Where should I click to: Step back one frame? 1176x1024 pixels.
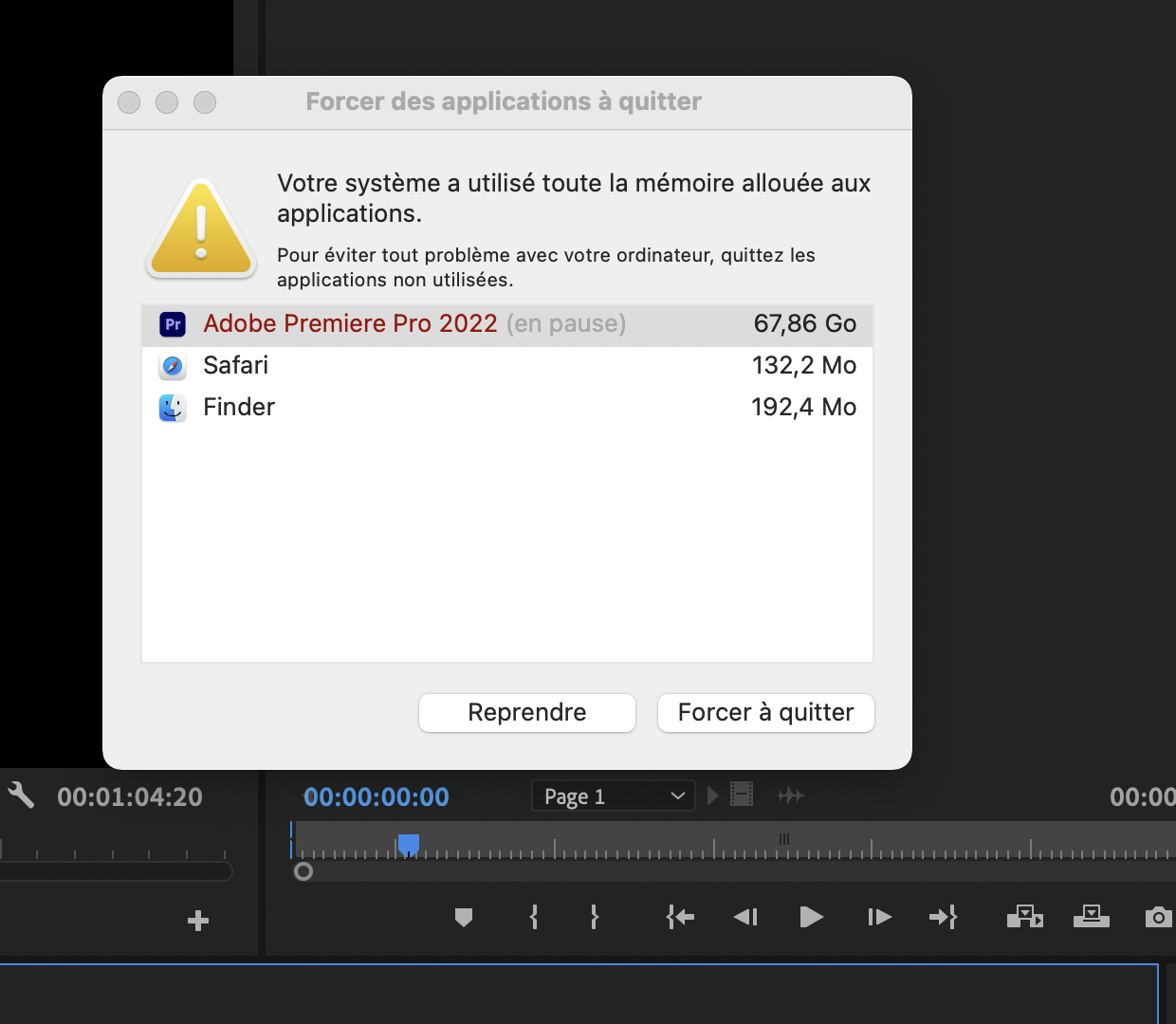pos(745,917)
